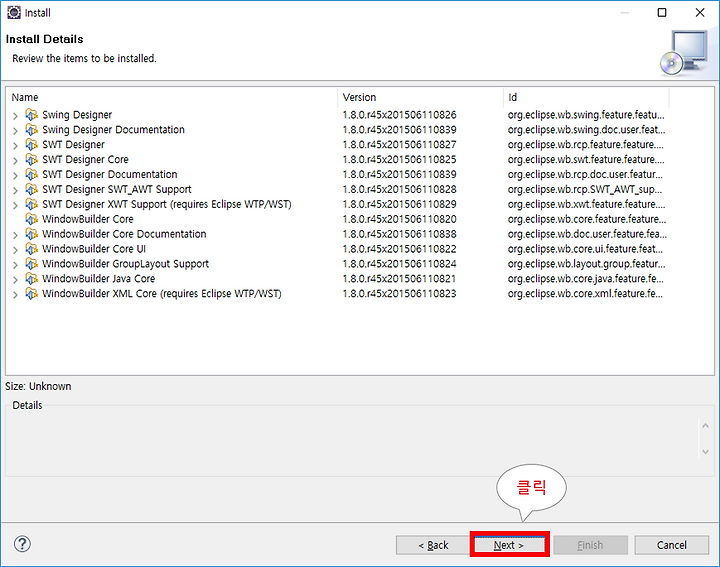Click the SWT Designer Core feature icon

pyautogui.click(x=32, y=159)
